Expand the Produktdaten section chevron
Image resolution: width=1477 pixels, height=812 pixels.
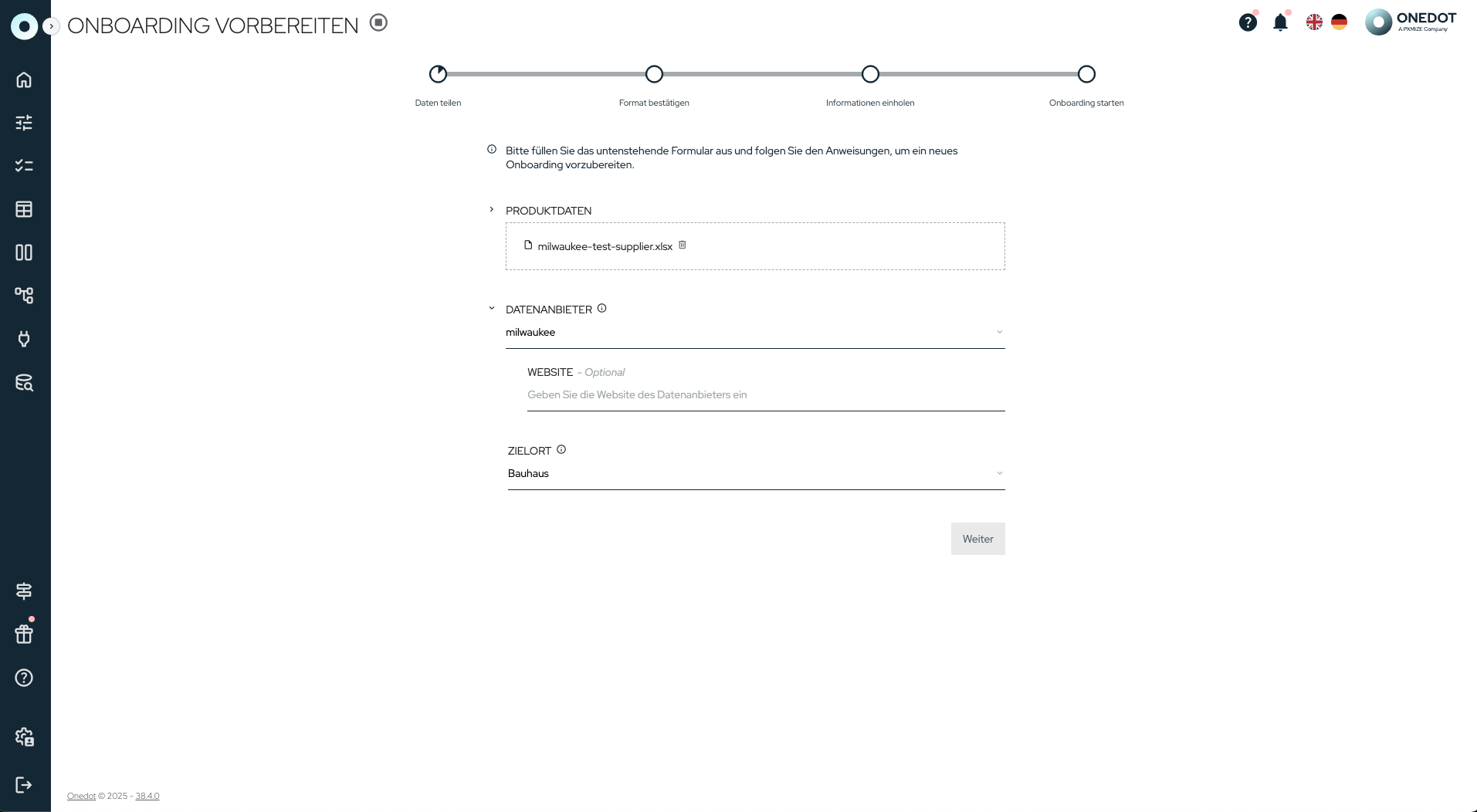point(492,210)
